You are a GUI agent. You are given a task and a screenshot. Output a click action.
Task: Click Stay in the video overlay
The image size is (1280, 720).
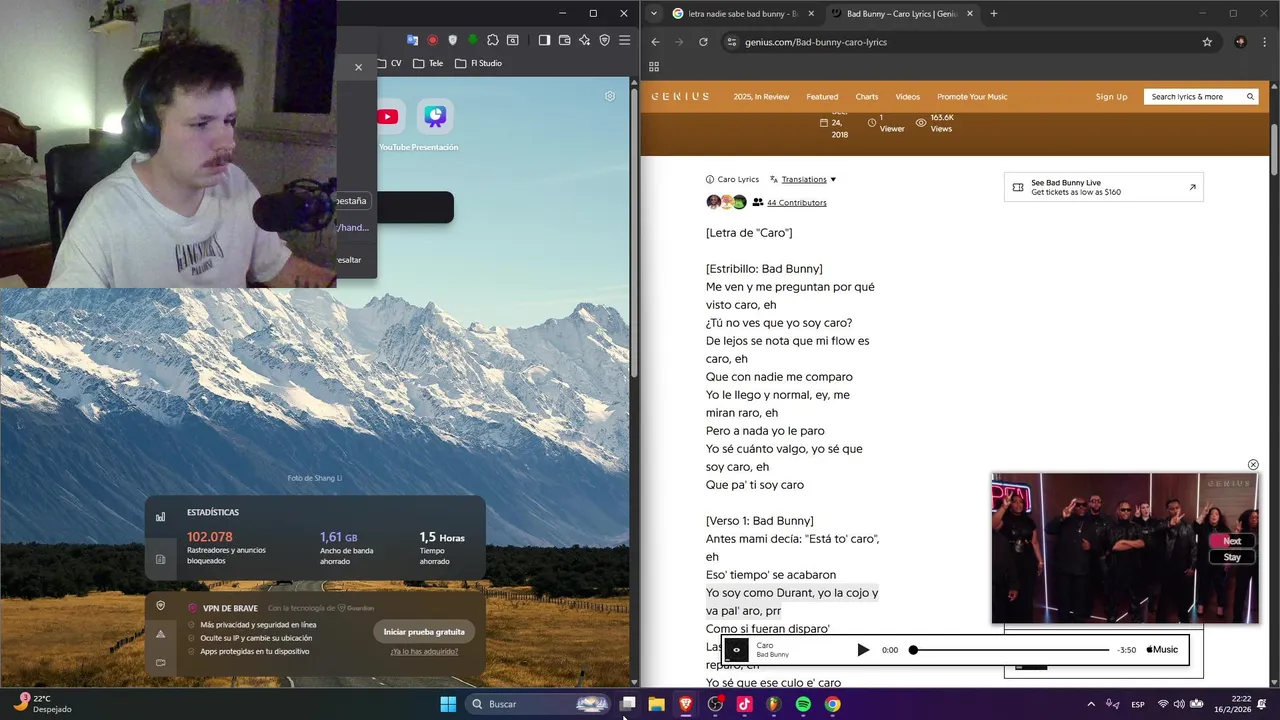coord(1232,557)
